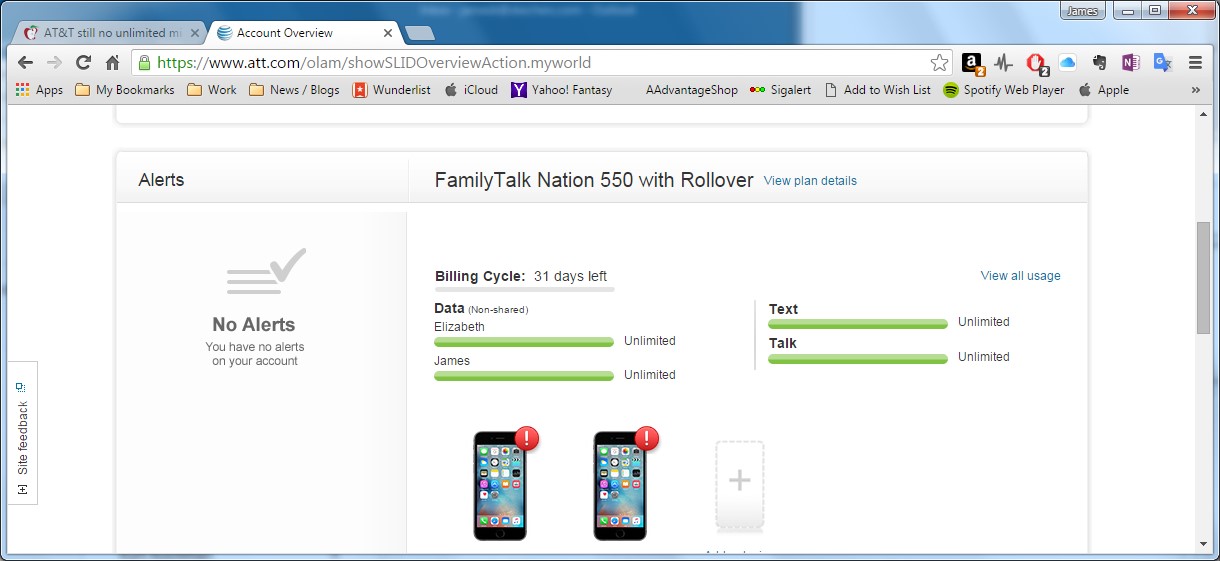Open the waveform pulse extension icon
Viewport: 1220px width, 561px height.
tap(1003, 63)
